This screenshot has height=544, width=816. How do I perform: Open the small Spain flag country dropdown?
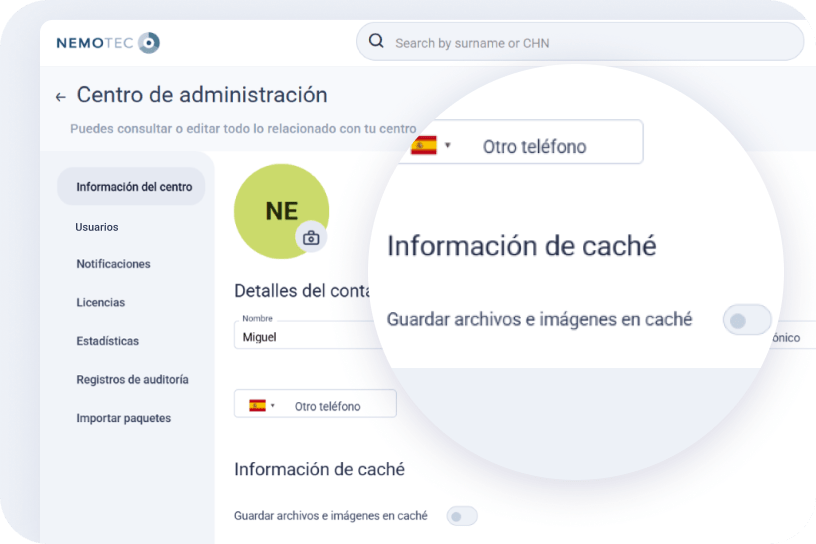click(262, 406)
